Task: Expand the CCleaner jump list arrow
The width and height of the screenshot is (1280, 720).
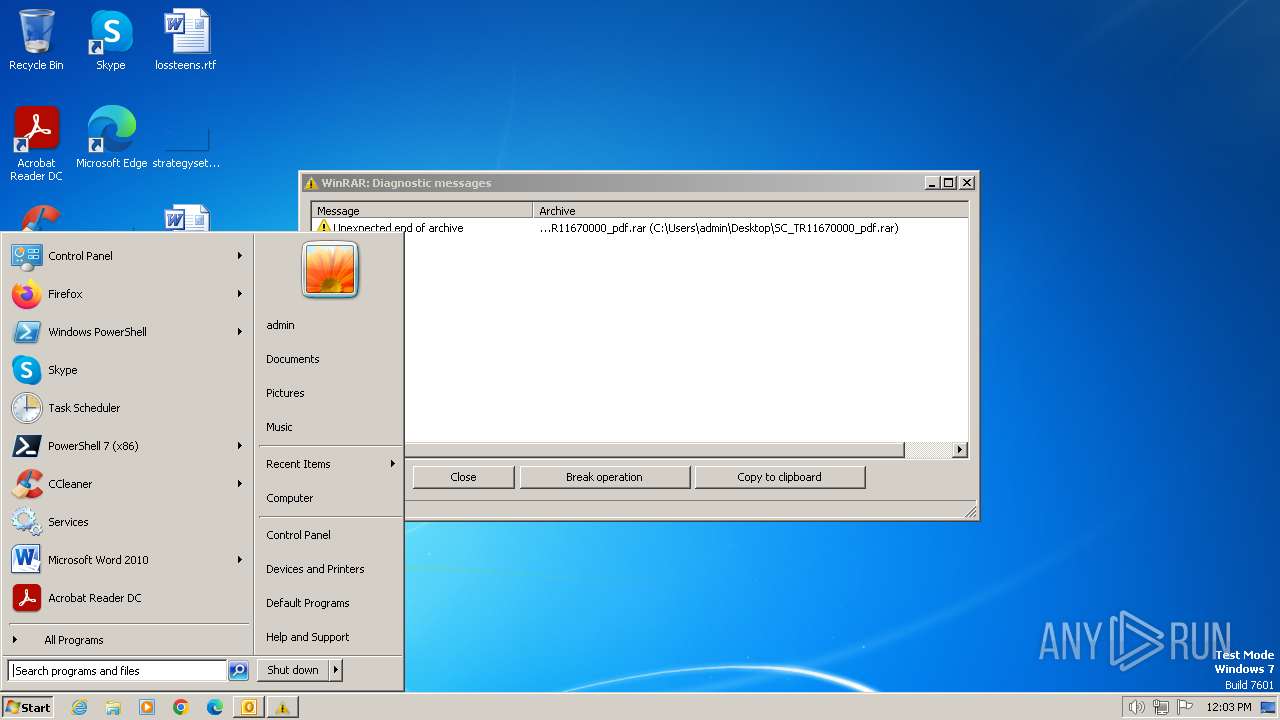Action: tap(240, 484)
